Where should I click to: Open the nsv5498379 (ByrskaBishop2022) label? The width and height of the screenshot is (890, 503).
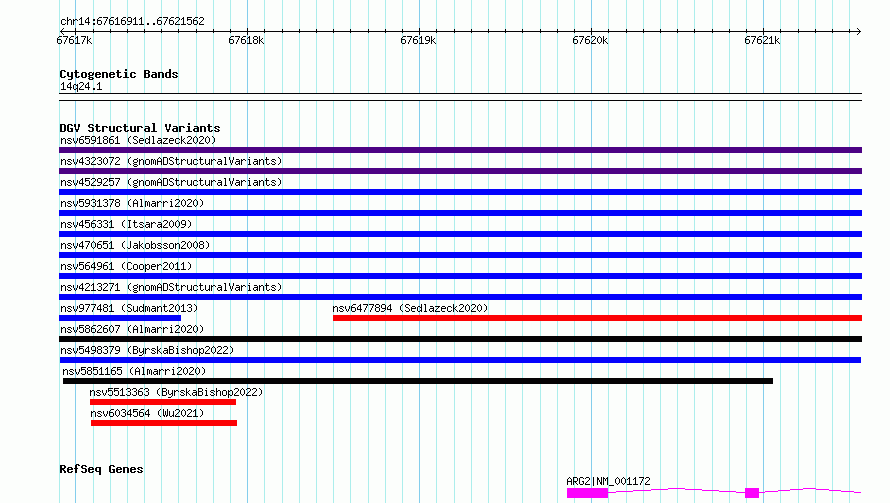tap(147, 350)
